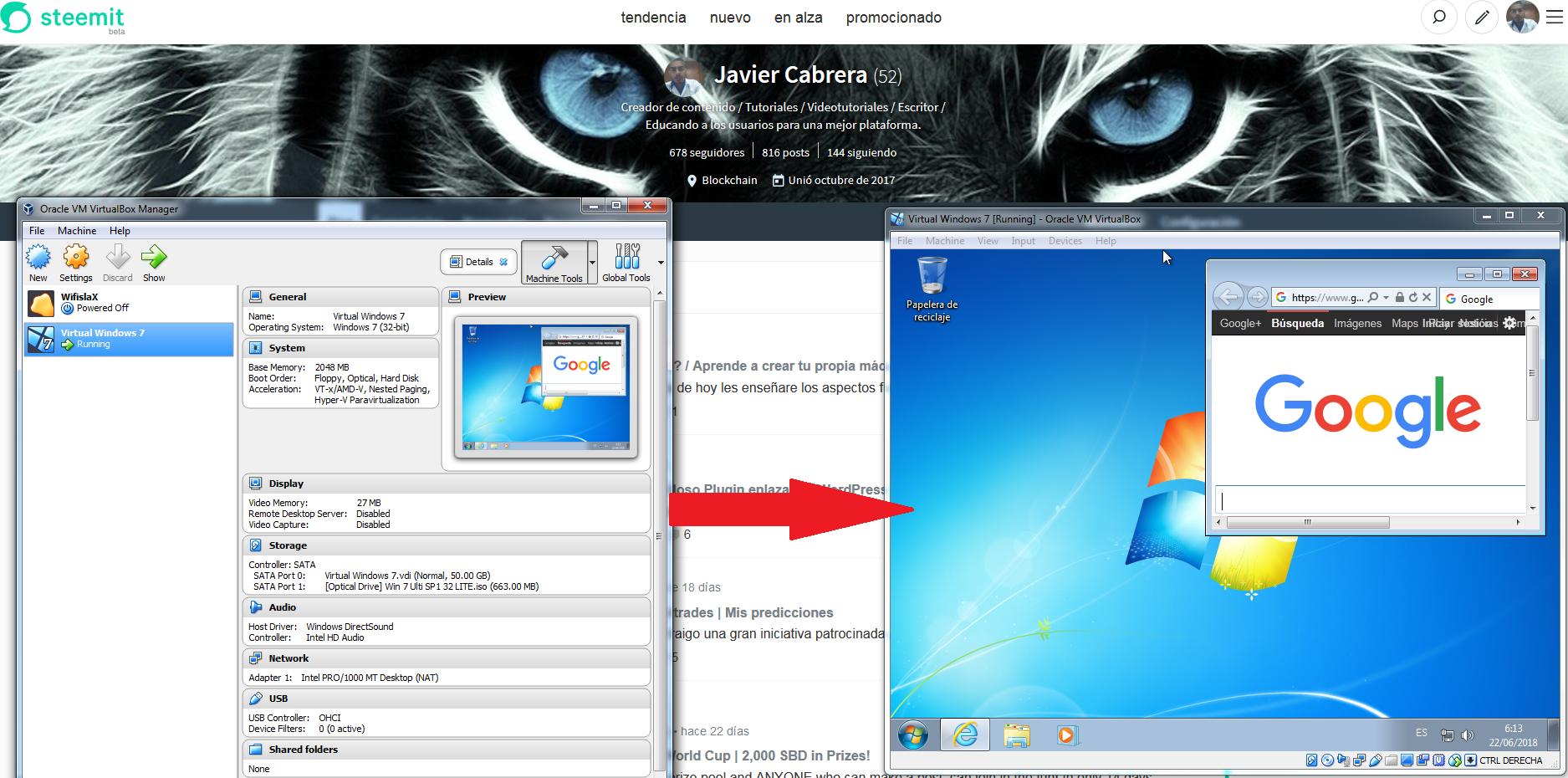Click the address bar magnifier search icon
Image resolution: width=1568 pixels, height=778 pixels.
tap(1373, 297)
